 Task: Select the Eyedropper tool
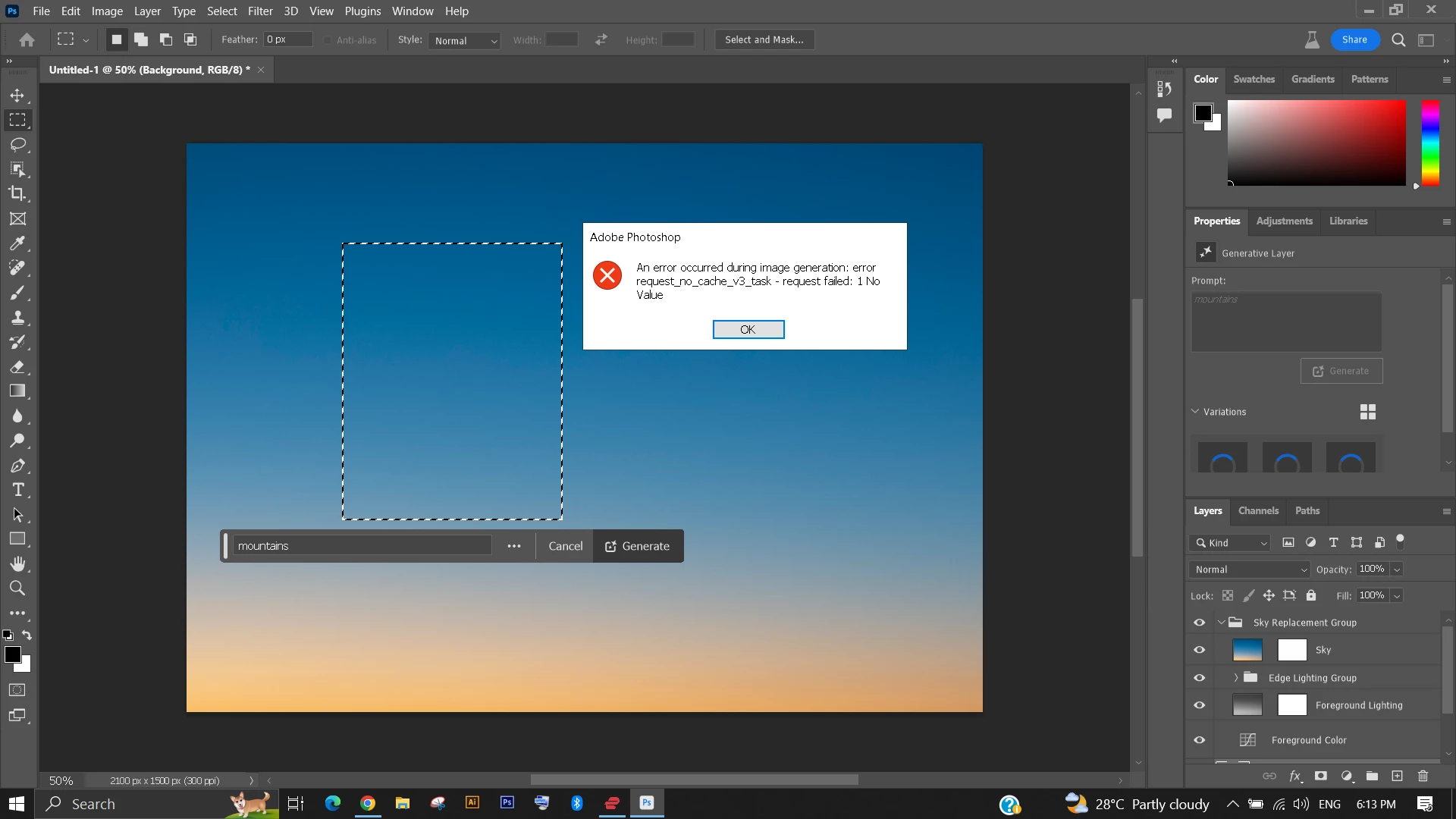point(17,243)
